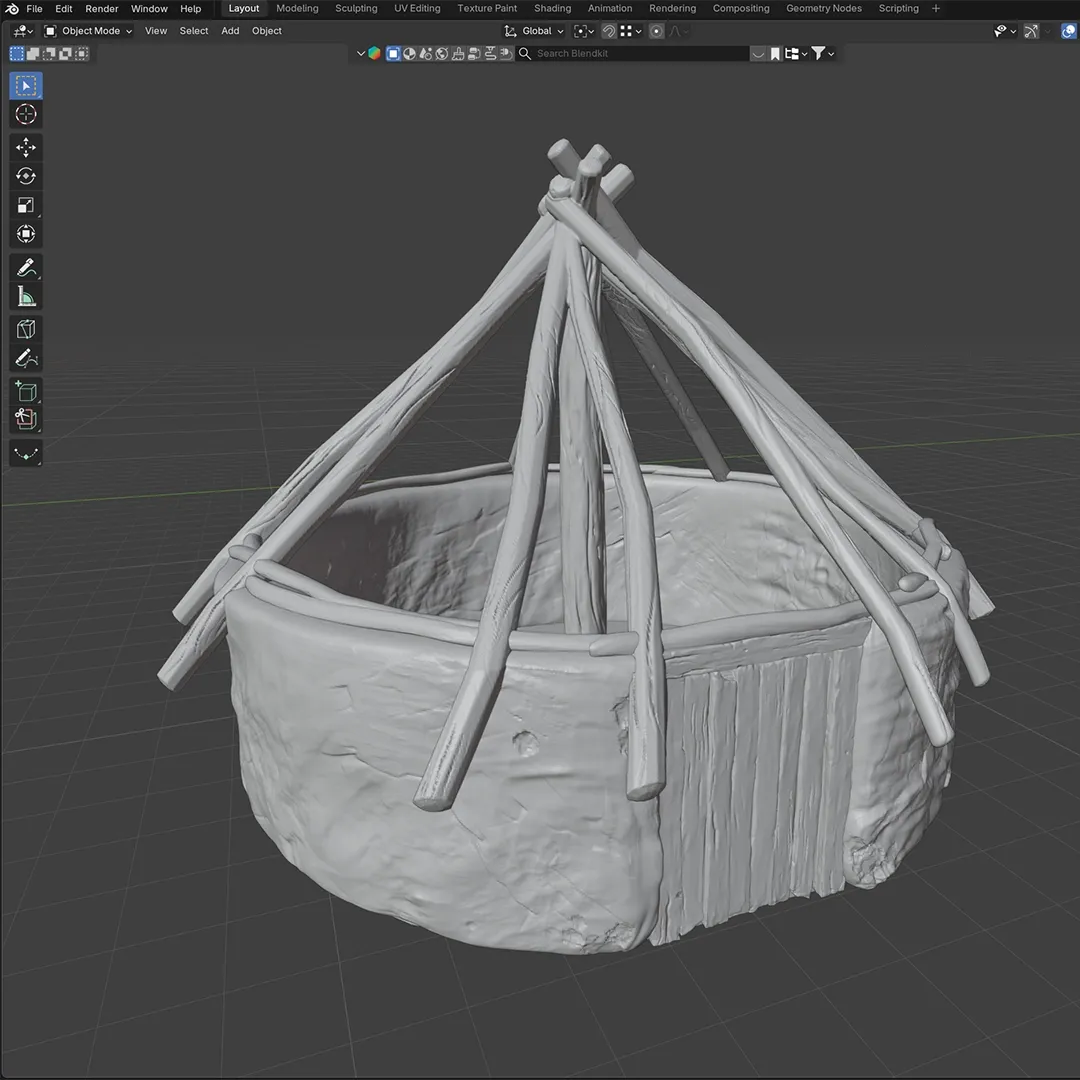Activate the 3D Cursor tool
Screen dimensions: 1080x1080
click(25, 114)
